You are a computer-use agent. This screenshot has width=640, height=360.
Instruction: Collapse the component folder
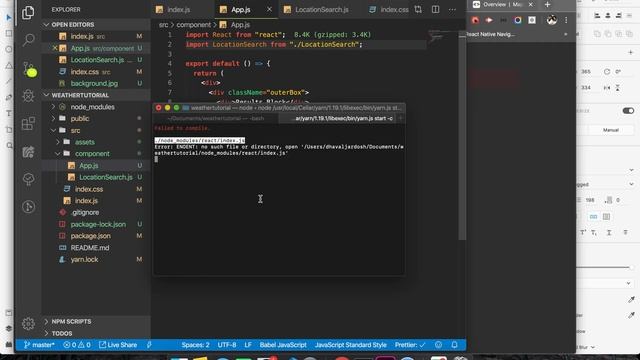[96, 154]
